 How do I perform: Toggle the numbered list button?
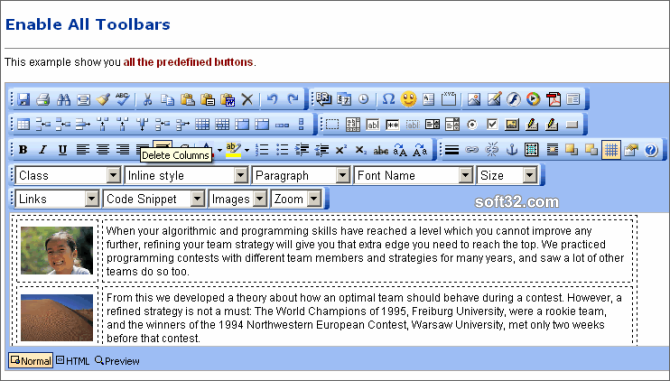pyautogui.click(x=262, y=149)
